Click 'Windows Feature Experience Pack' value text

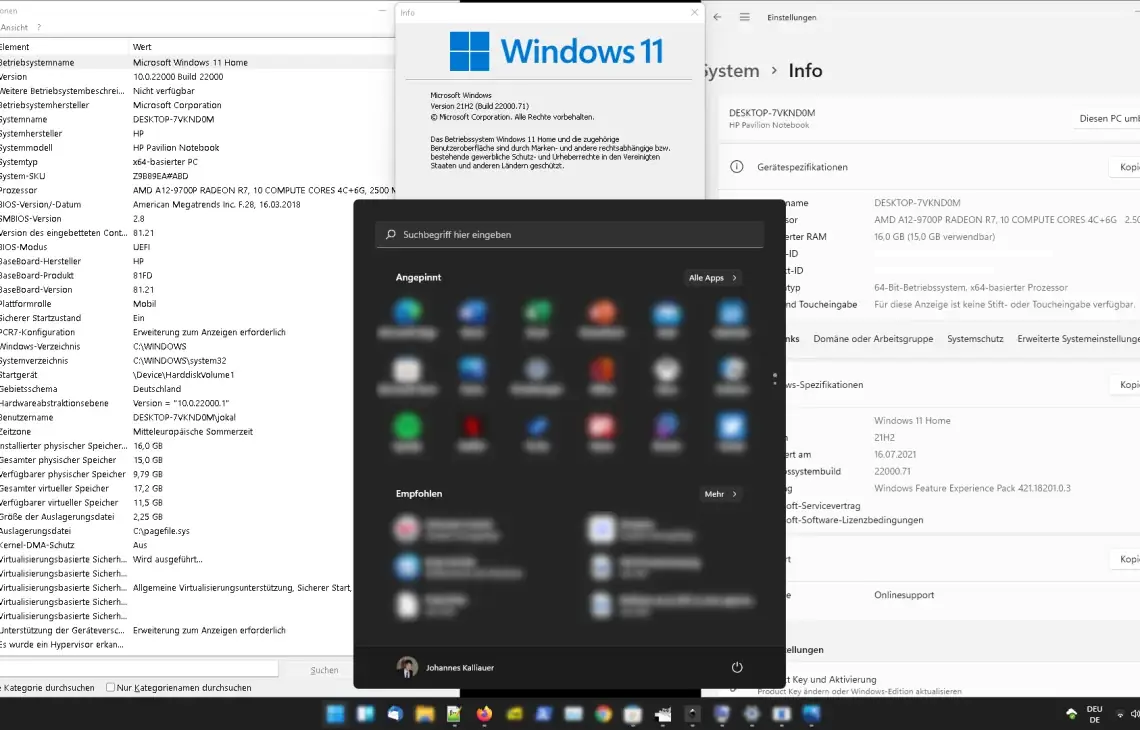click(972, 488)
